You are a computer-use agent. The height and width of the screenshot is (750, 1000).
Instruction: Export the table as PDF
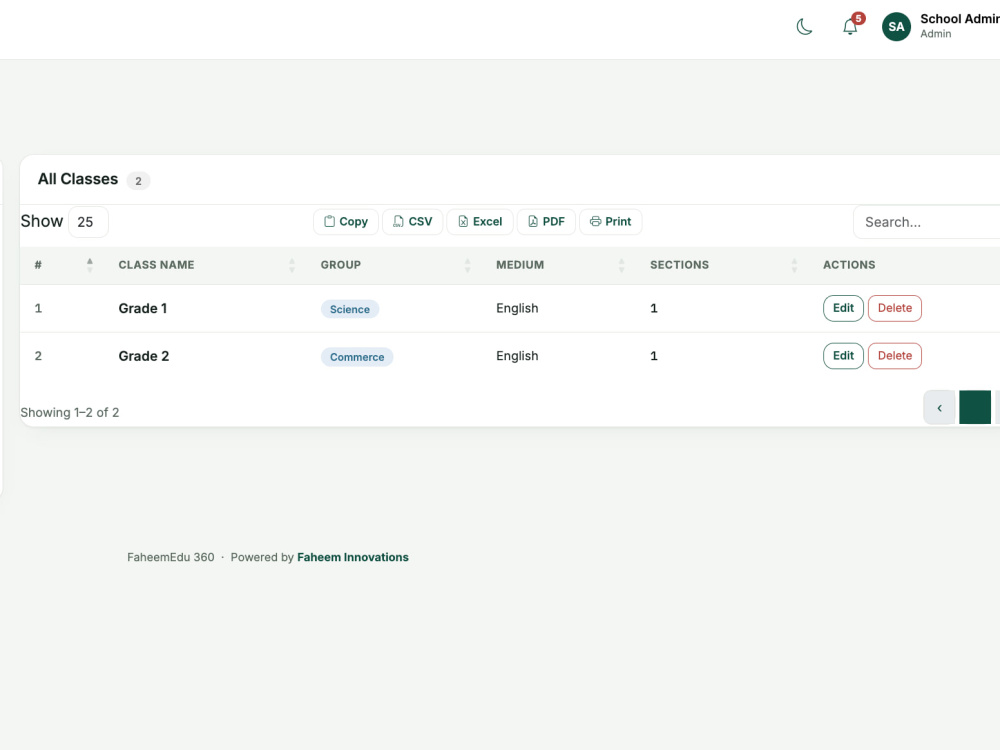tap(547, 222)
